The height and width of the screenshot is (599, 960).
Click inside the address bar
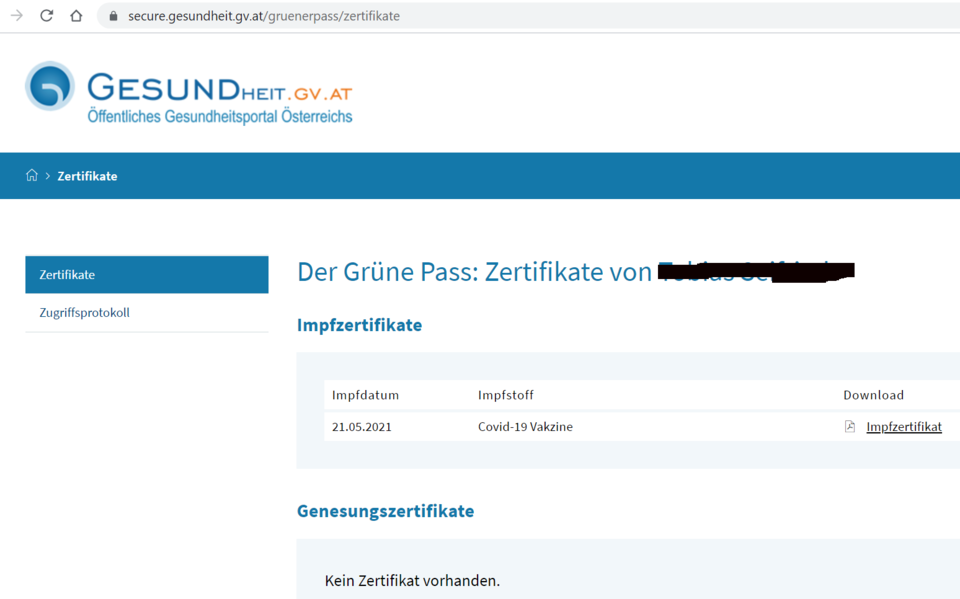click(400, 16)
